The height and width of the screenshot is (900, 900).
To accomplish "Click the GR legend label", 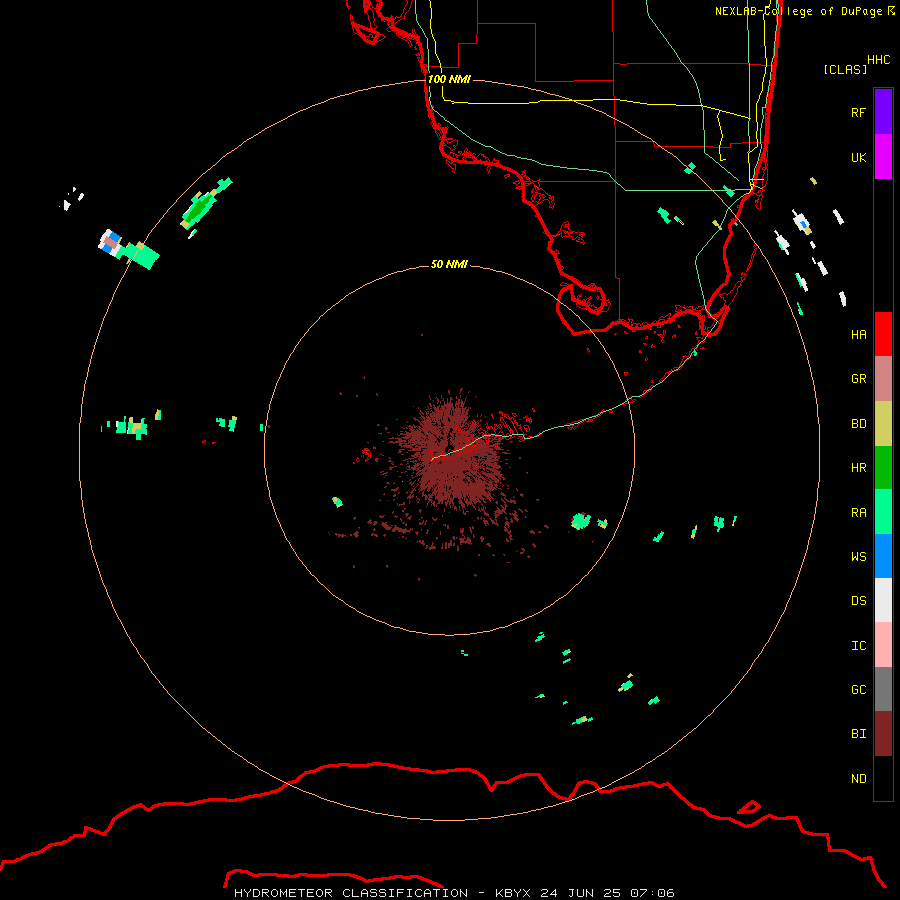I will pos(858,379).
